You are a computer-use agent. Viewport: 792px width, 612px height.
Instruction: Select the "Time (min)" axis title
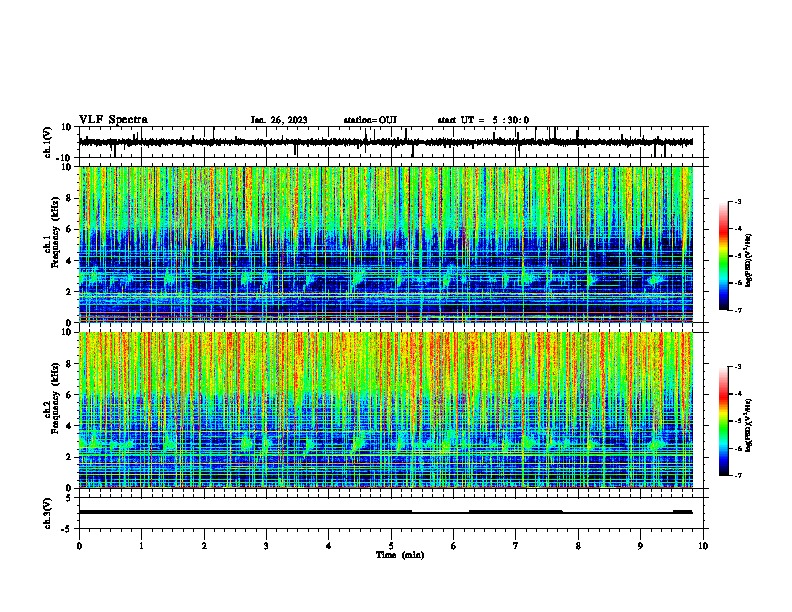(x=400, y=555)
